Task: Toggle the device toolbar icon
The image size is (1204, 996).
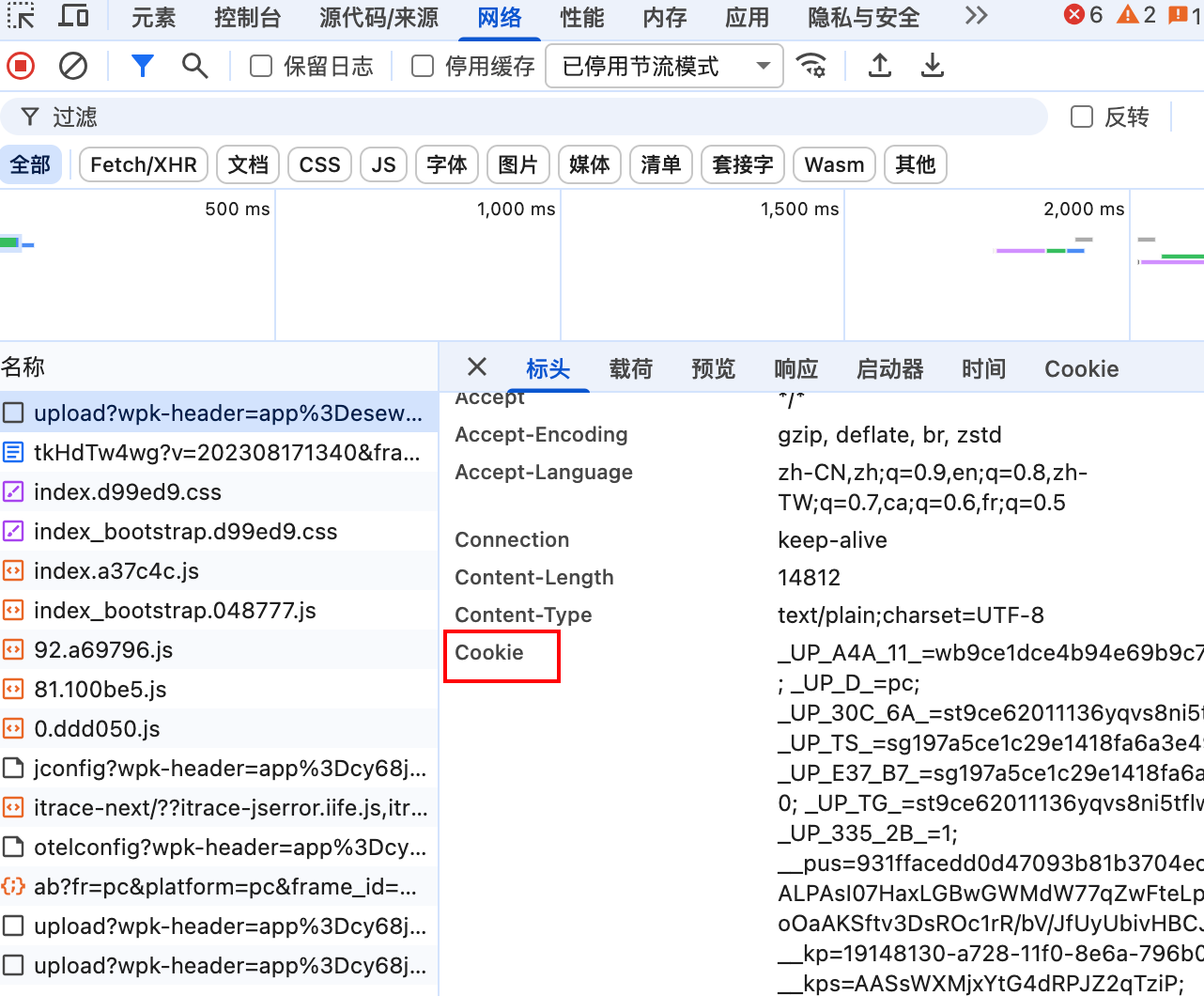Action: click(x=73, y=16)
